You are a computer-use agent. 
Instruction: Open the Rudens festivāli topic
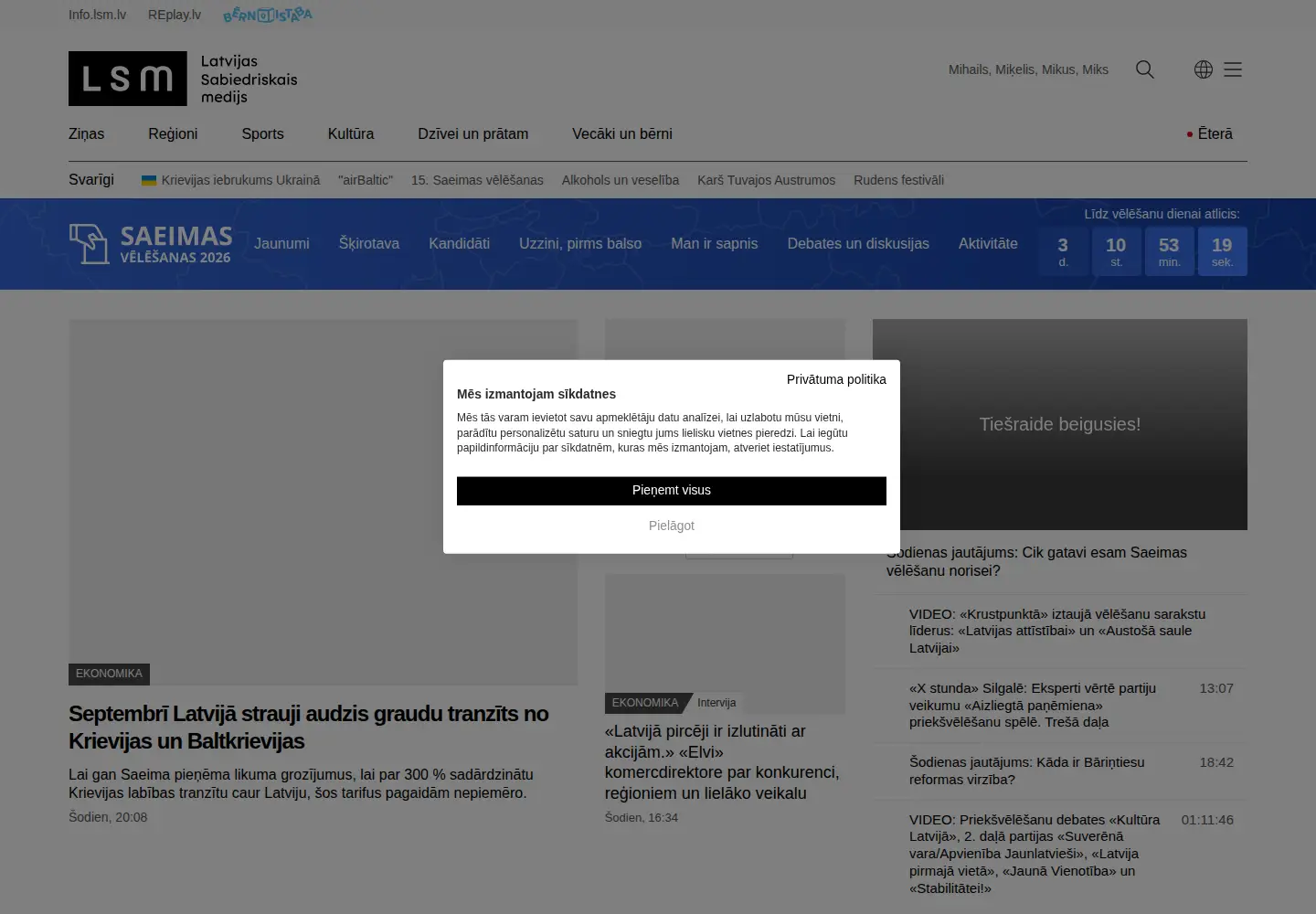coord(899,180)
